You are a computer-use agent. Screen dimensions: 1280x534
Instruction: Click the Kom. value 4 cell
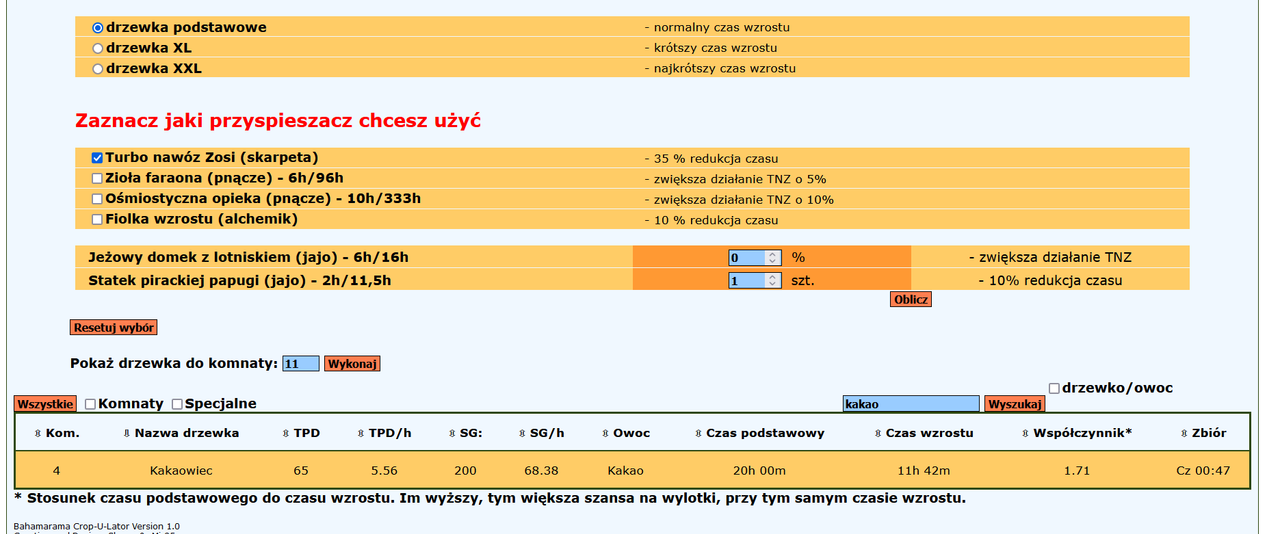pyautogui.click(x=57, y=470)
